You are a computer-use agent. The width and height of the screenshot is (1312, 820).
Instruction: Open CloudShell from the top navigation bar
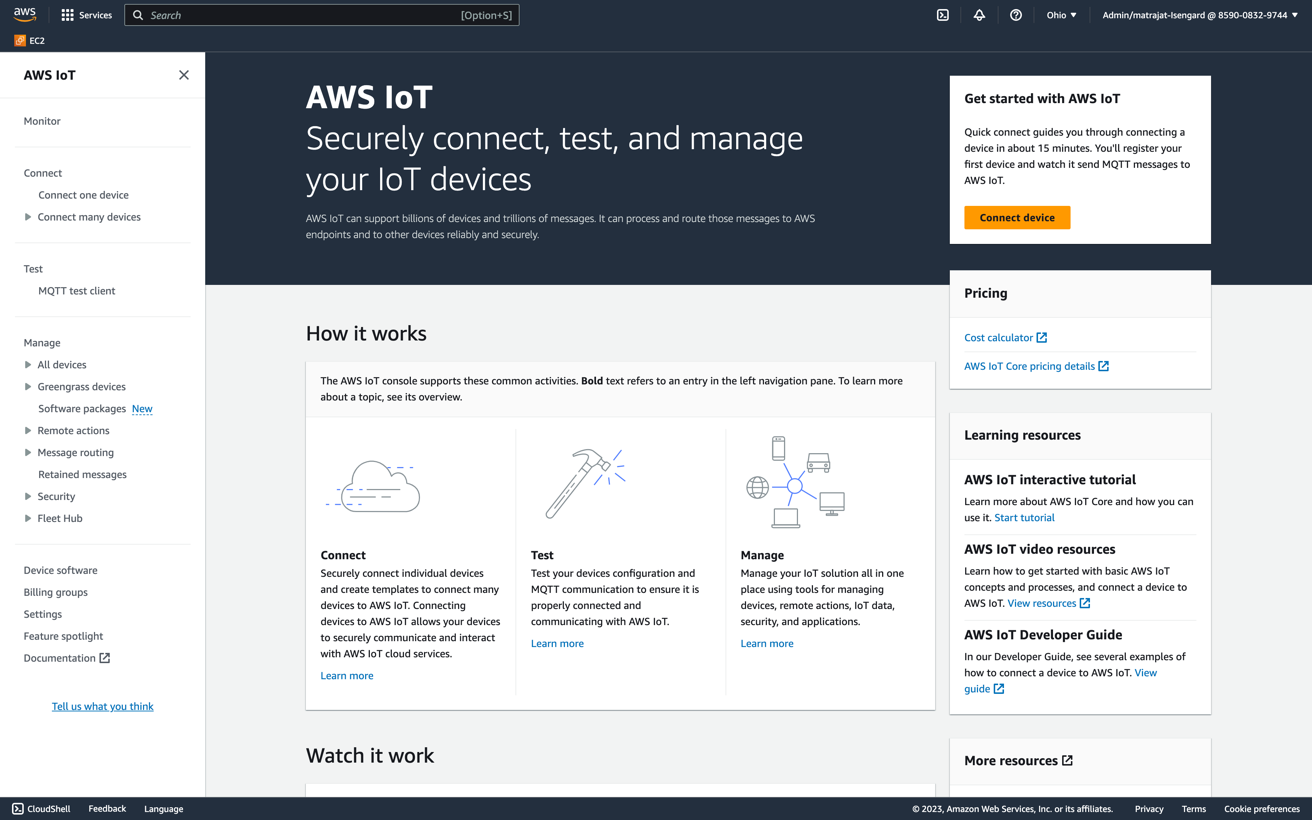click(x=941, y=14)
